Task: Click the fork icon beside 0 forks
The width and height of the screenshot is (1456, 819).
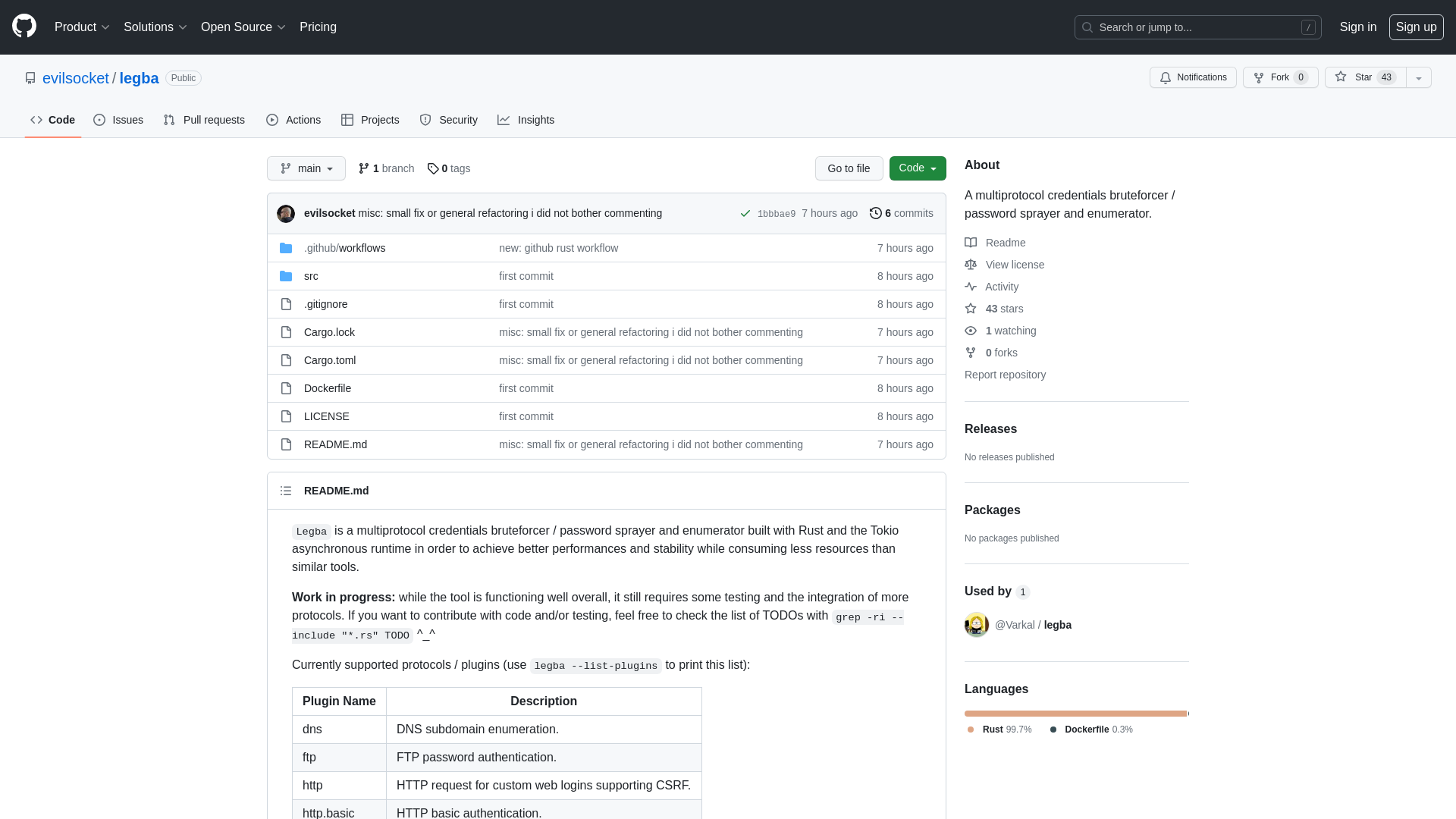Action: coord(971,353)
